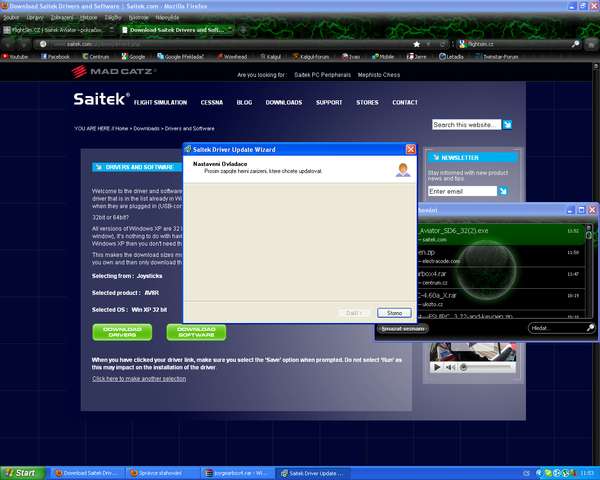Screen dimensions: 600x480
Task: Focus the newsletter 'Enter email' field
Action: [x=462, y=191]
